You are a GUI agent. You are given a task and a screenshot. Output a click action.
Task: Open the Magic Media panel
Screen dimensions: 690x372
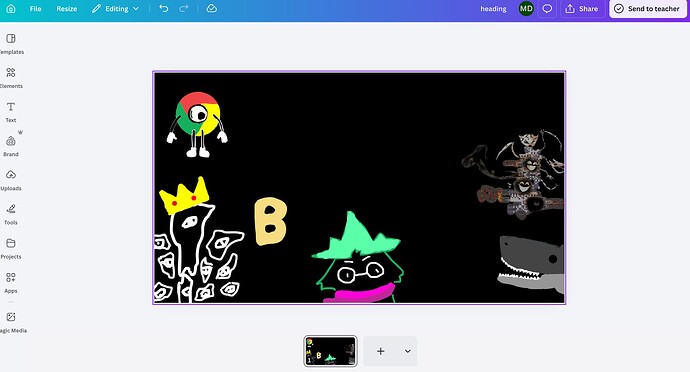click(x=12, y=323)
